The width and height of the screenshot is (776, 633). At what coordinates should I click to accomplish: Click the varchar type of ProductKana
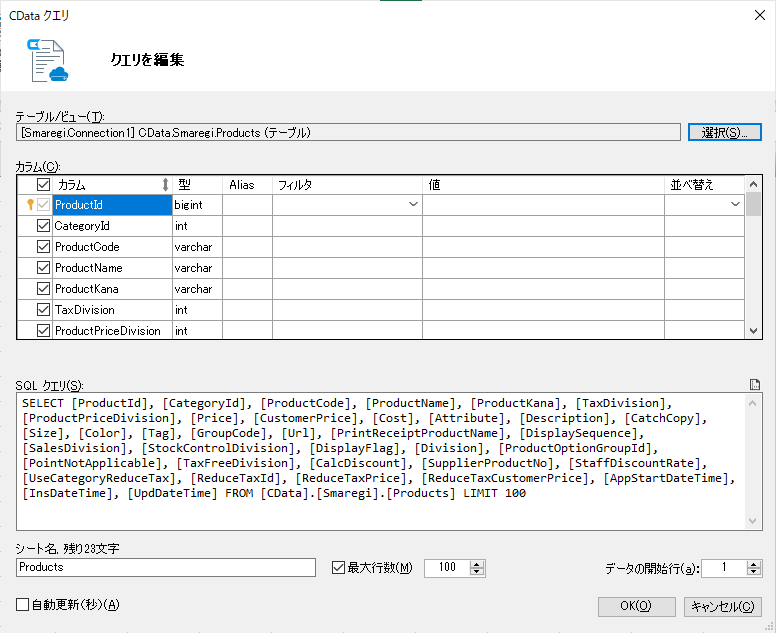pyautogui.click(x=197, y=289)
